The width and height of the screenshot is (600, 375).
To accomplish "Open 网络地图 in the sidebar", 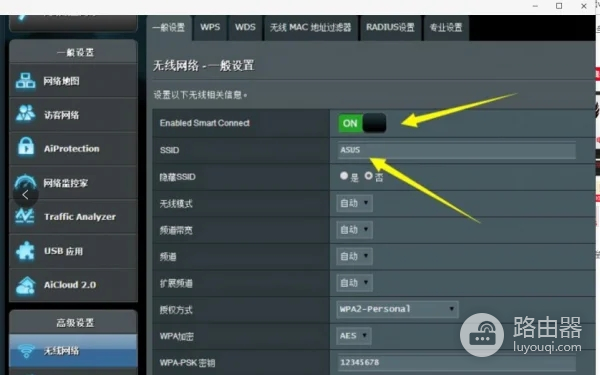I will [x=61, y=81].
